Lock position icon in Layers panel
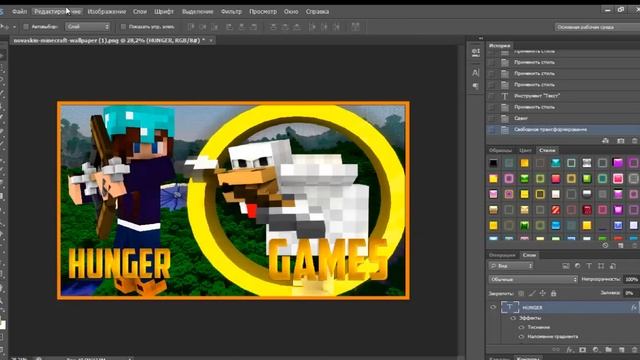 [x=542, y=293]
